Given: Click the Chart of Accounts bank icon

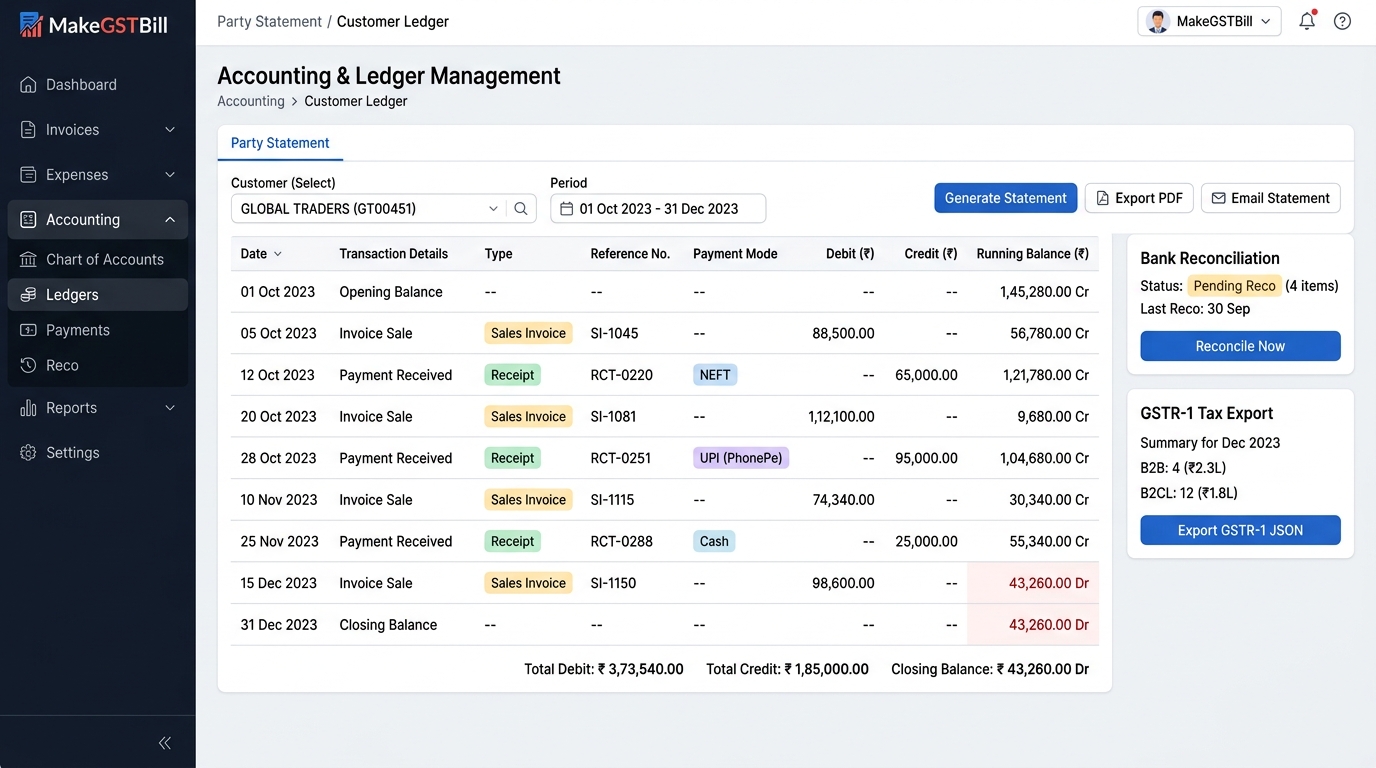Looking at the screenshot, I should [x=29, y=260].
